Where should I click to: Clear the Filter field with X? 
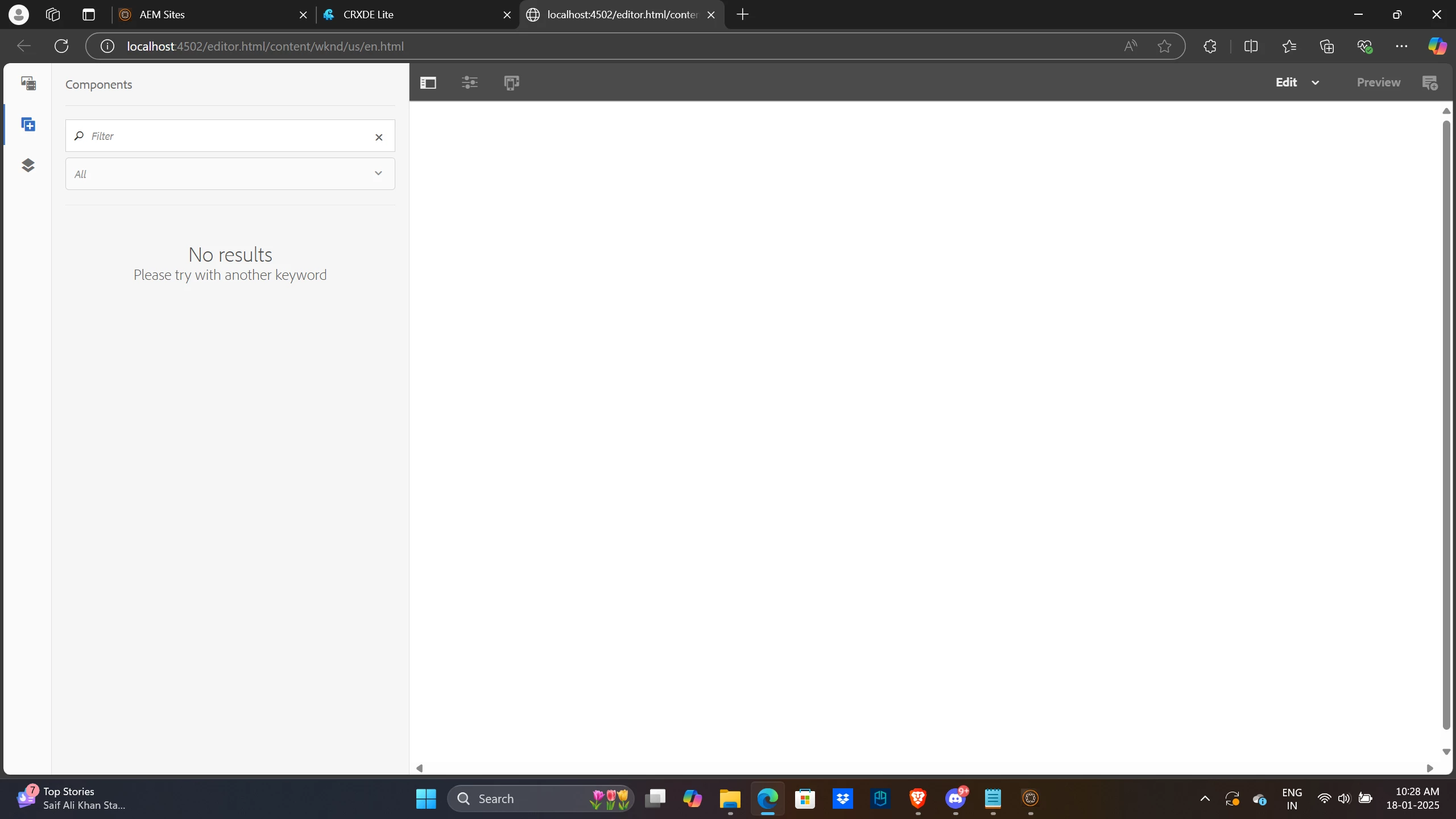(x=379, y=137)
